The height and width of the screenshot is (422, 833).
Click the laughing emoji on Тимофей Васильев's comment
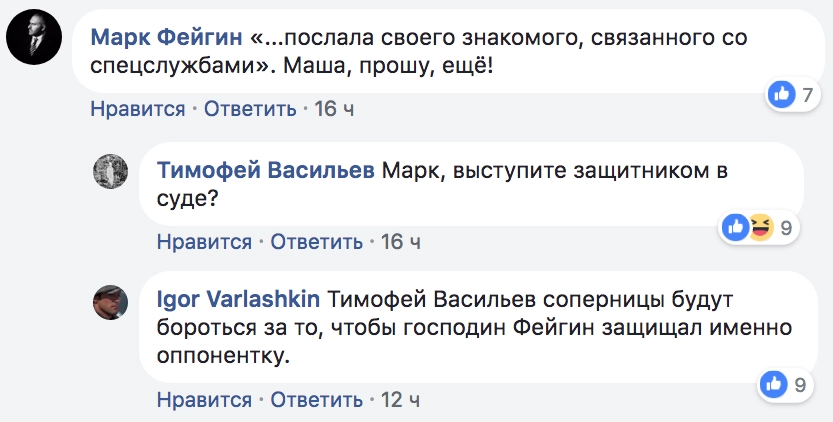(760, 228)
